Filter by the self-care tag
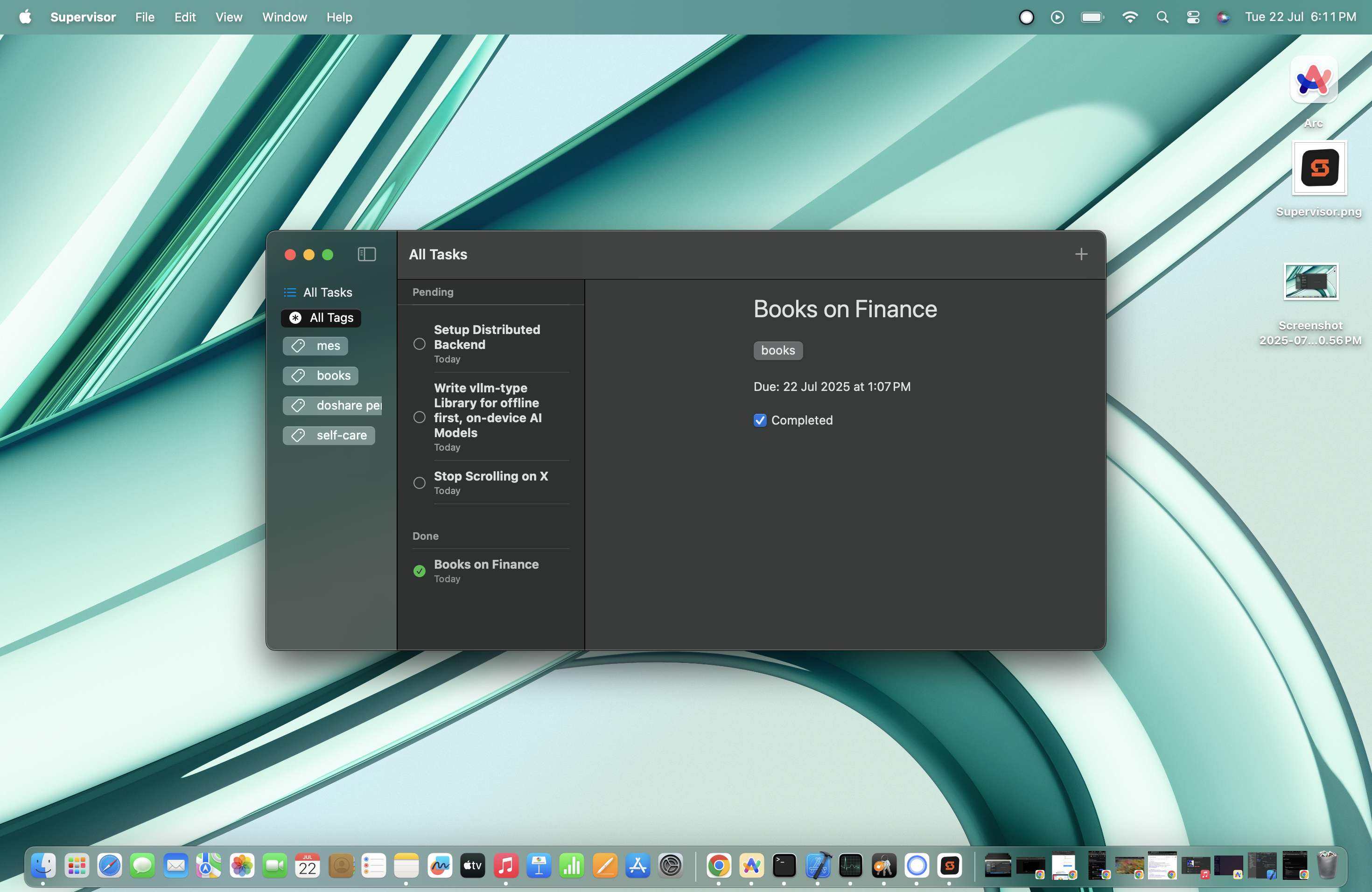 (329, 435)
